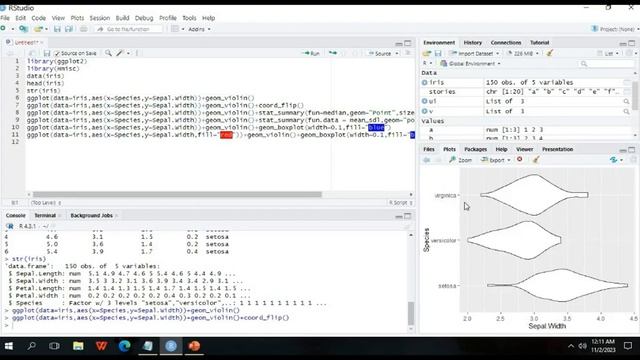Expand the iris data frame entry
The image size is (640, 360).
(x=424, y=82)
